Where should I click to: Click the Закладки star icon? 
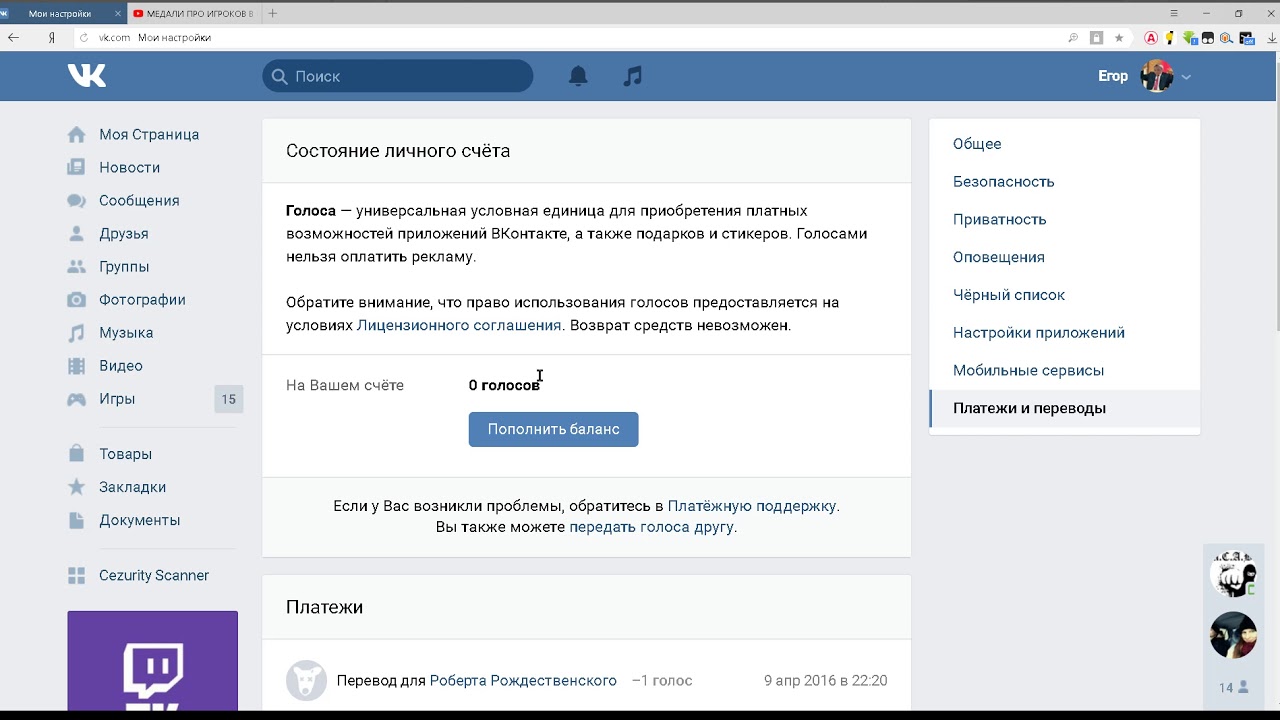[76, 487]
